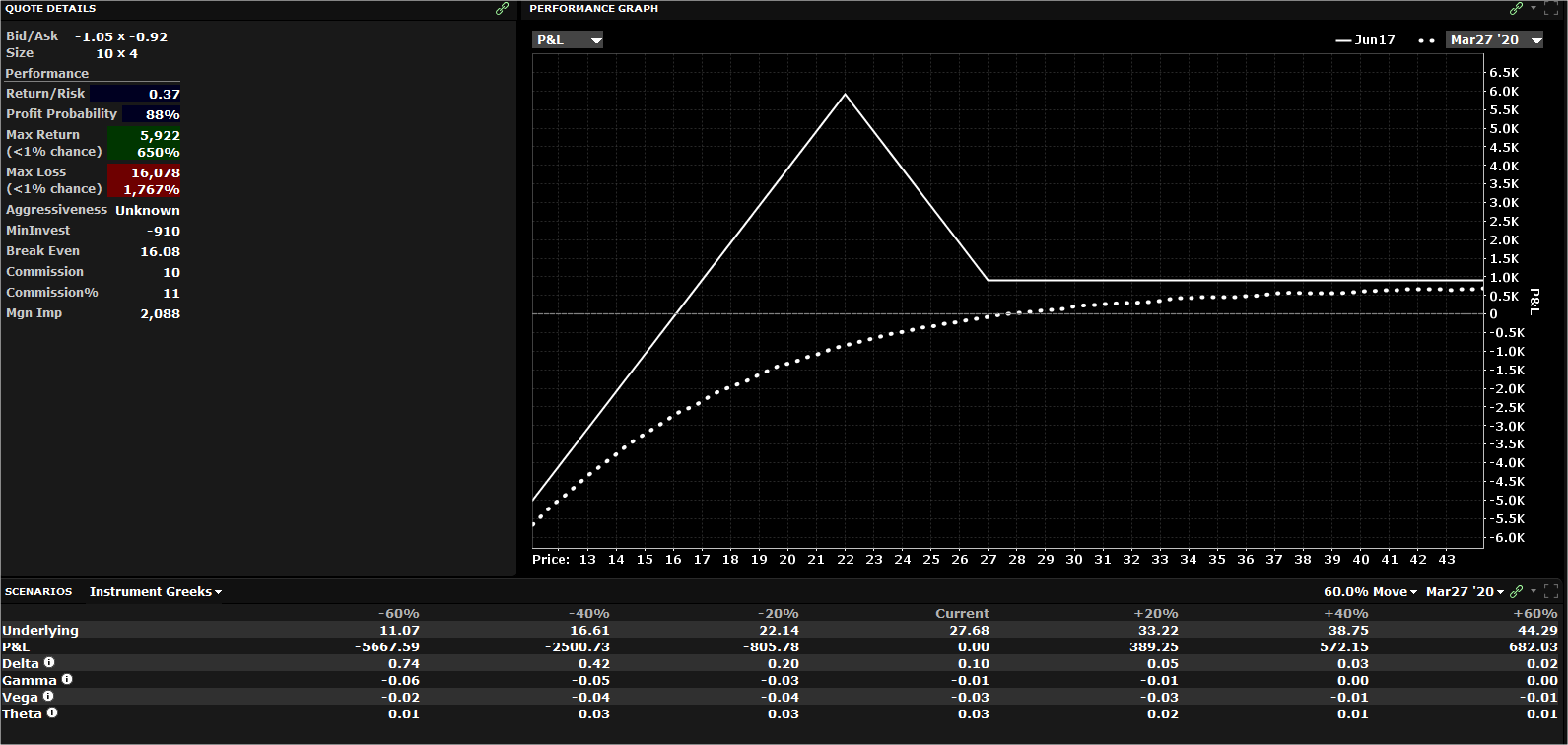The image size is (1568, 745).
Task: Maximize the Scenarios panel
Action: coord(1551,592)
